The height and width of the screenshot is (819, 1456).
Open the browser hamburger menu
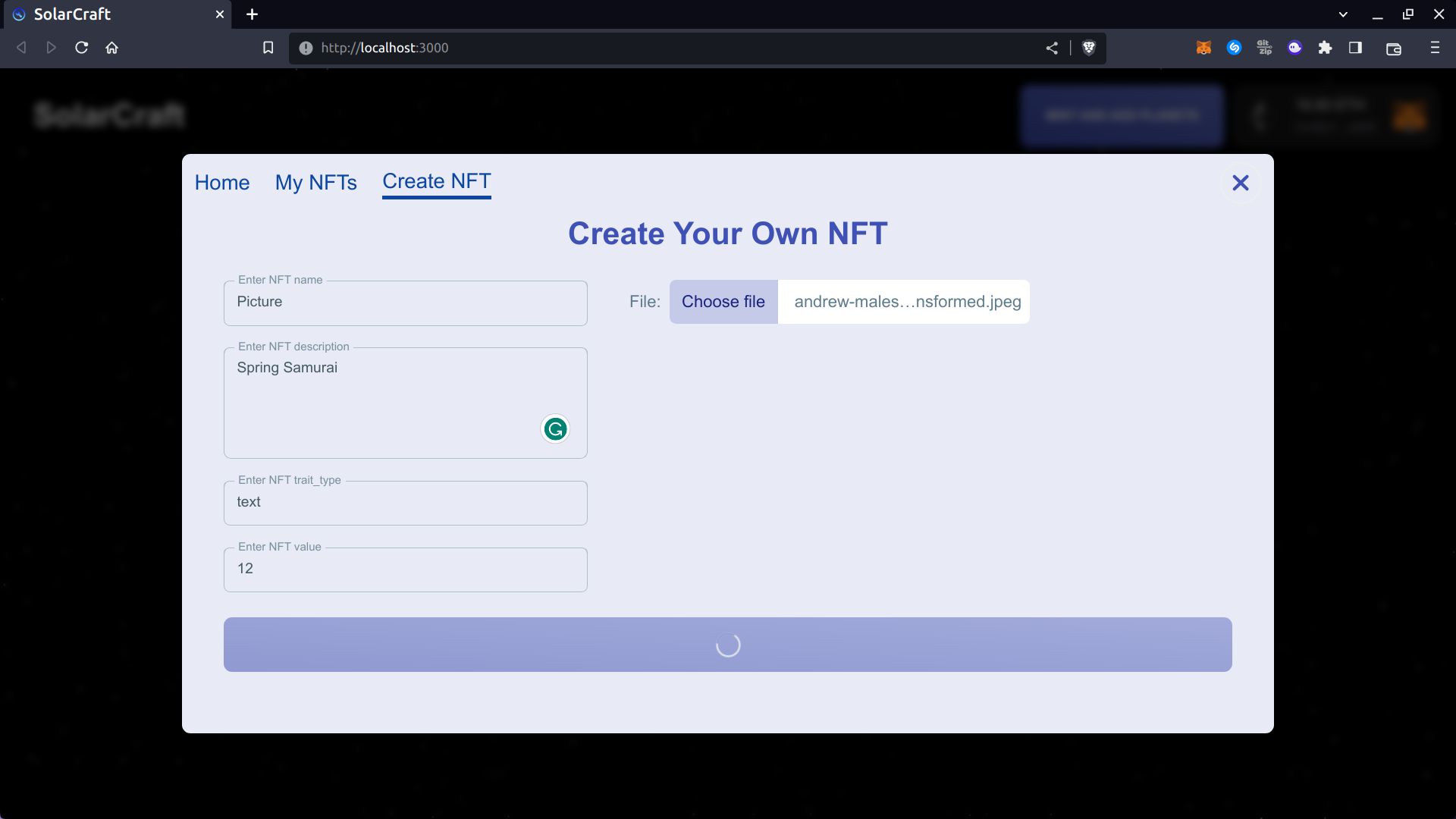pyautogui.click(x=1435, y=48)
